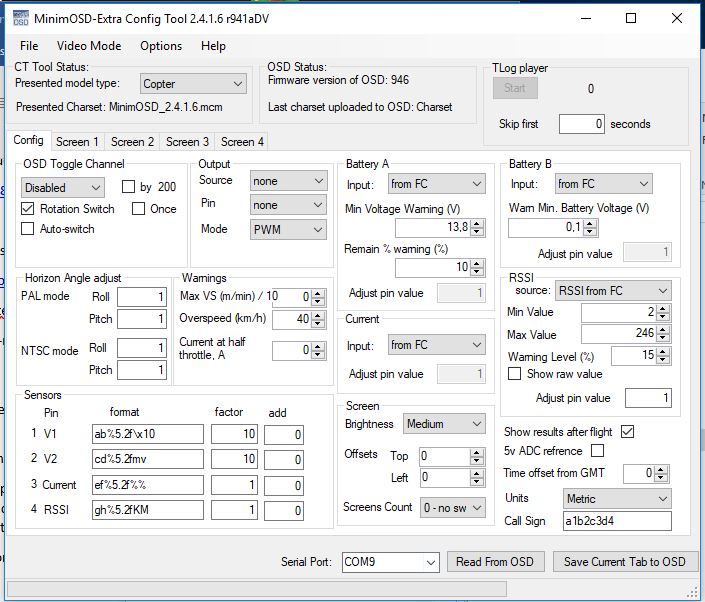Screen dimensions: 705x602
Task: Increase the Min Voltage Warning spinner value
Action: tap(478, 224)
